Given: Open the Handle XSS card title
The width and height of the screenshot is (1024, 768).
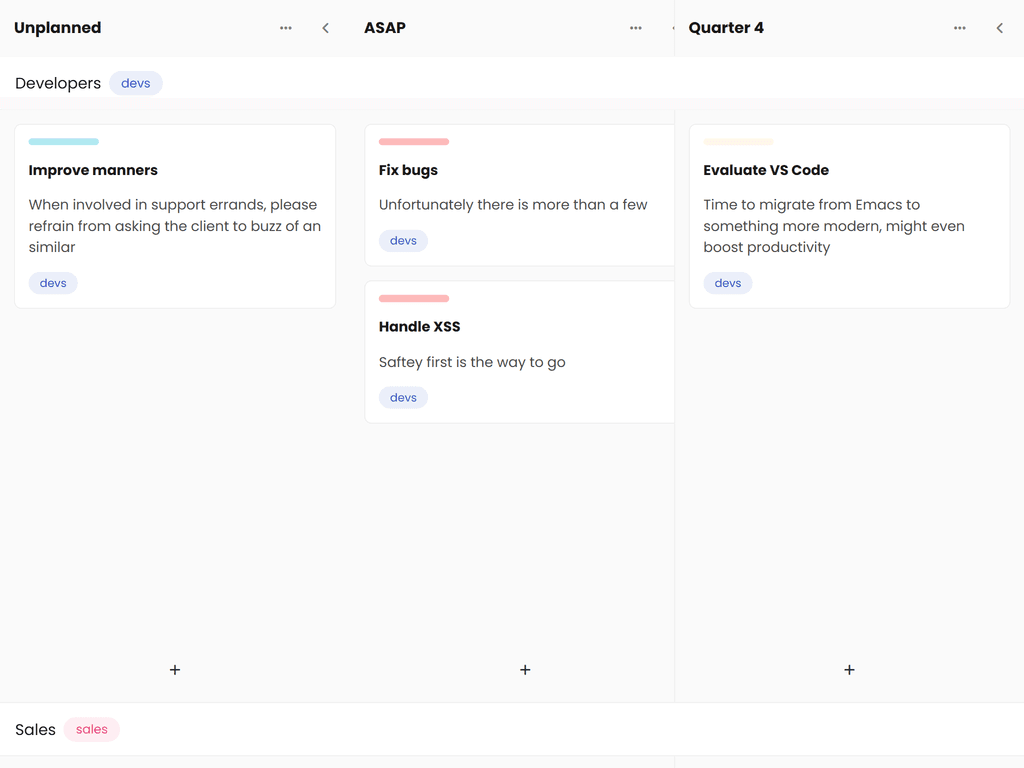Looking at the screenshot, I should click(x=419, y=327).
